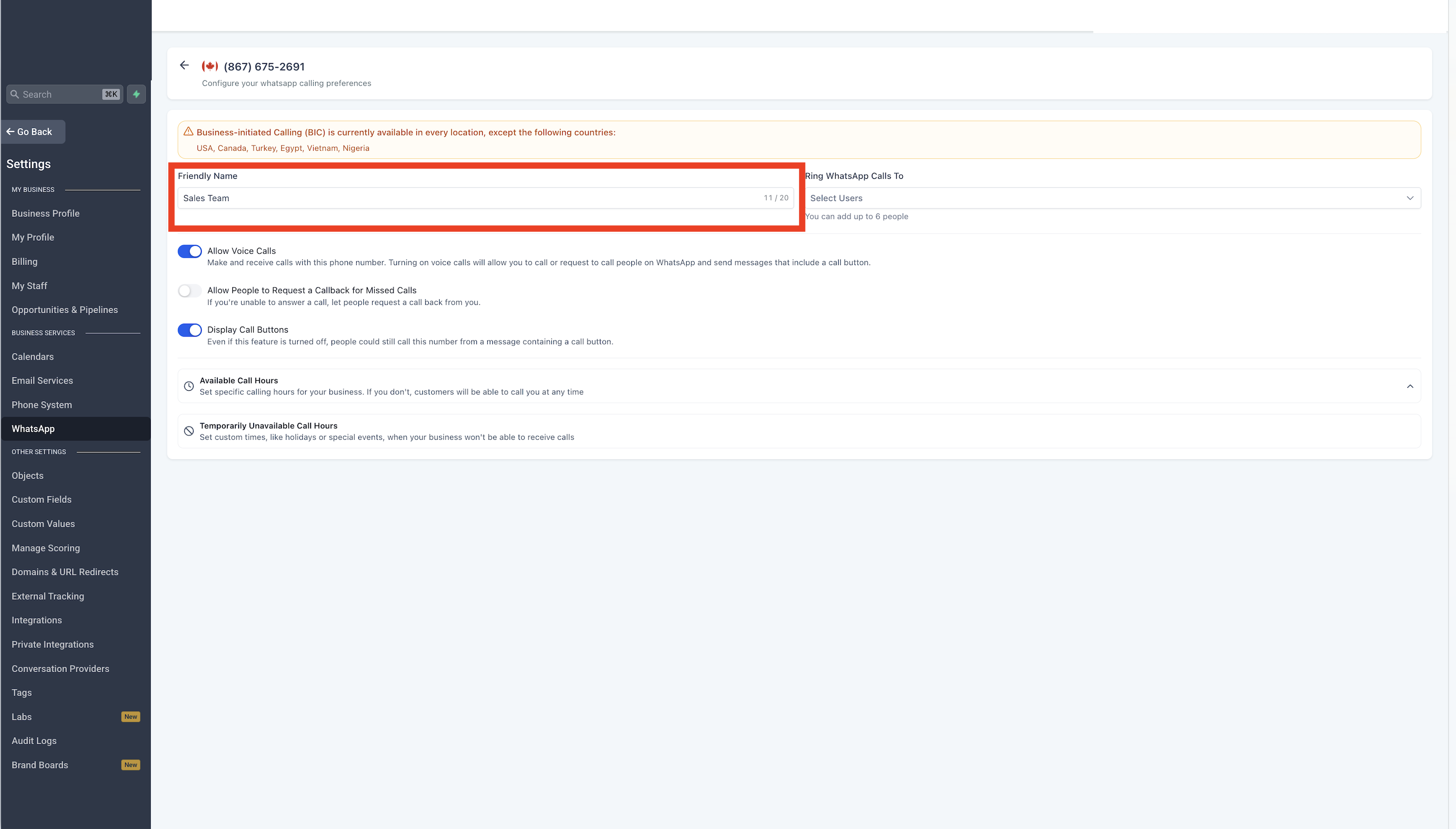The height and width of the screenshot is (829, 1456).
Task: Expand Temporarily Unavailable Call Hours panel
Action: pos(798,431)
